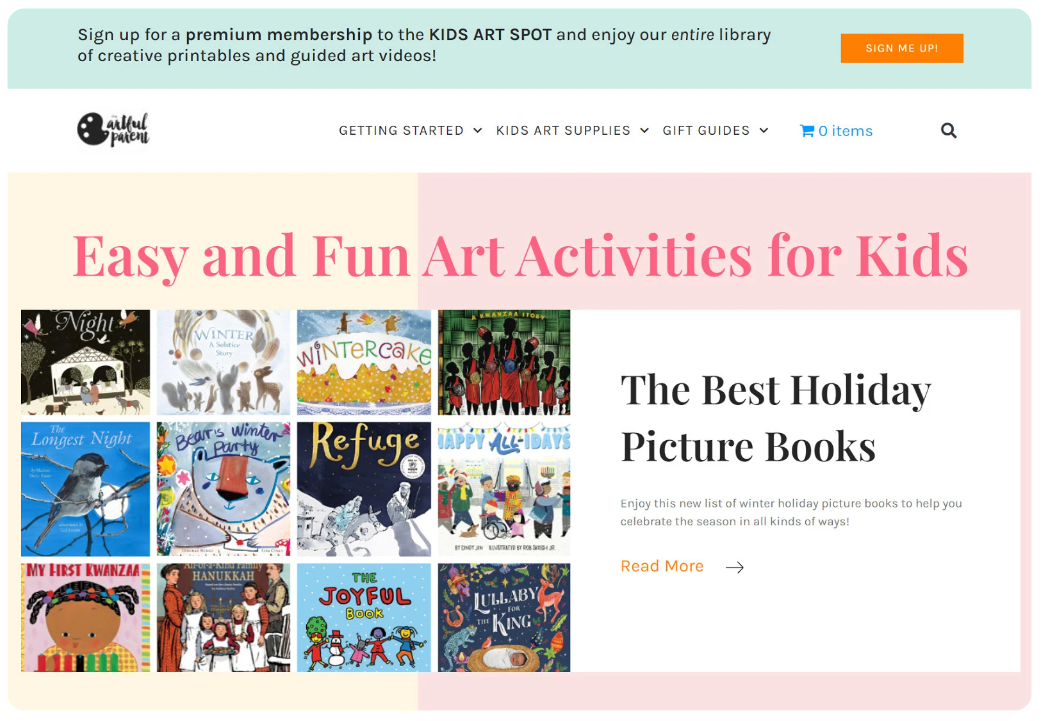The height and width of the screenshot is (721, 1042).
Task: Open The Best Holiday Picture Books headline
Action: pos(776,417)
